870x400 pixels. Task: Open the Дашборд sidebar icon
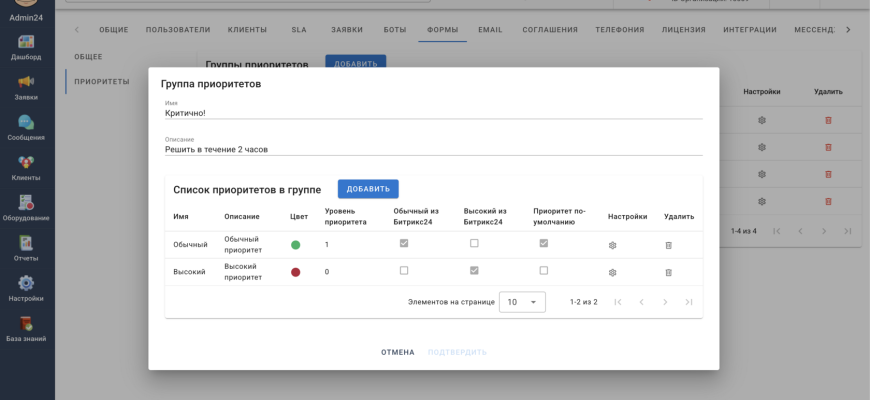coord(26,44)
